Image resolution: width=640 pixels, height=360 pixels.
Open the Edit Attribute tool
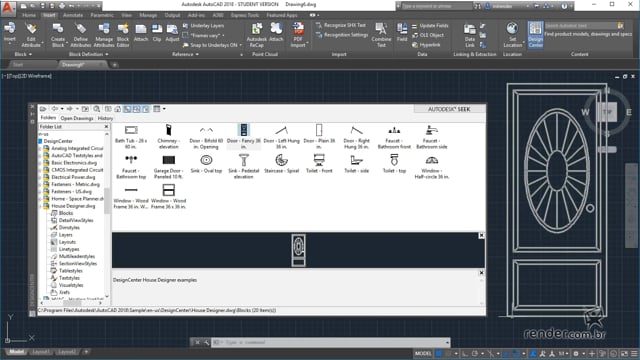click(31, 35)
